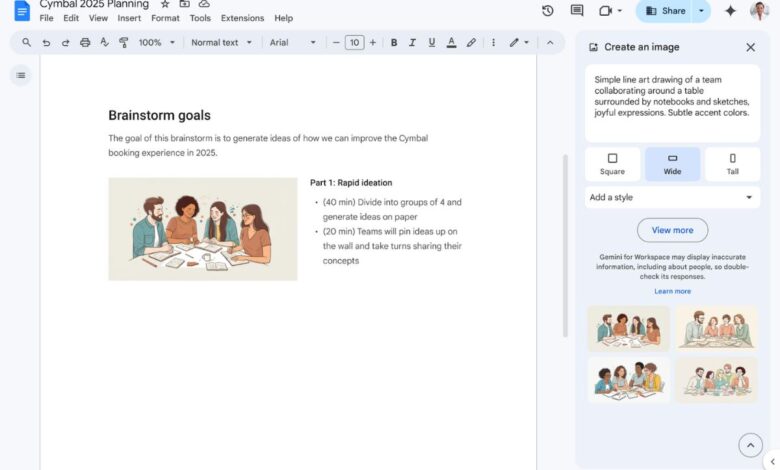Open the Normal text style dropdown
This screenshot has height=470, width=780.
coord(221,43)
